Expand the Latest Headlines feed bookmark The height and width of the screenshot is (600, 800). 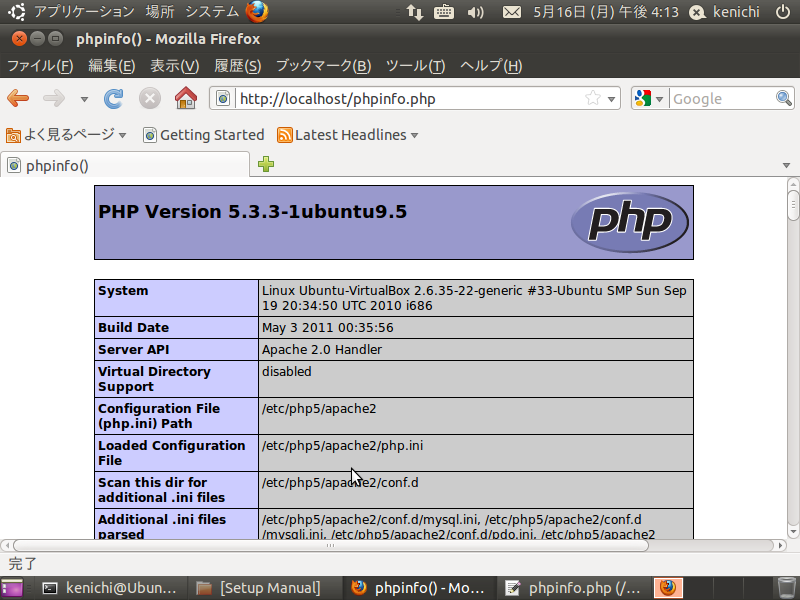pyautogui.click(x=347, y=135)
